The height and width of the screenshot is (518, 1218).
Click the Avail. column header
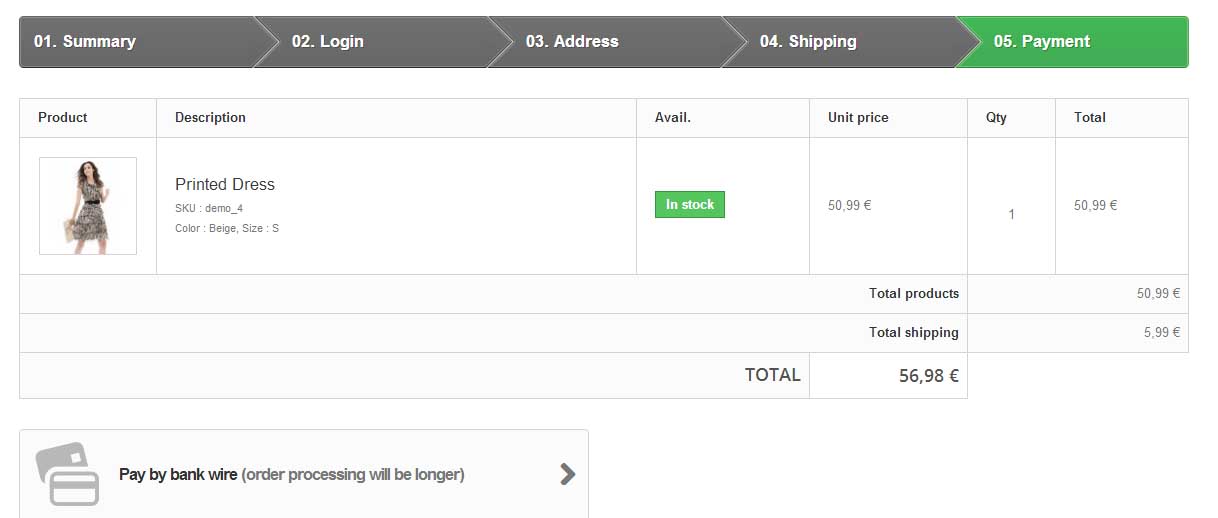672,117
